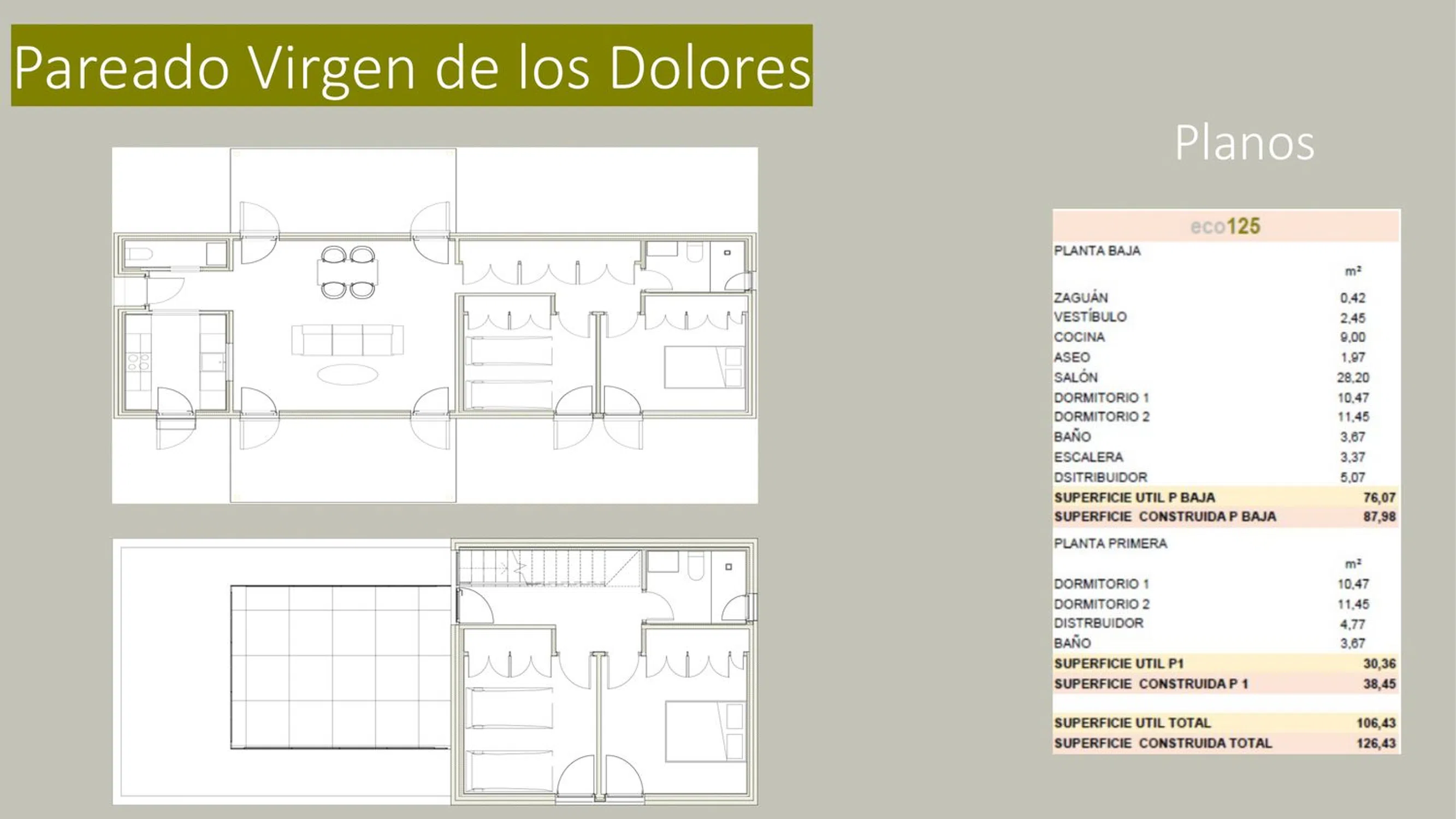Select the tiled terrace grid on first floor

pyautogui.click(x=341, y=667)
